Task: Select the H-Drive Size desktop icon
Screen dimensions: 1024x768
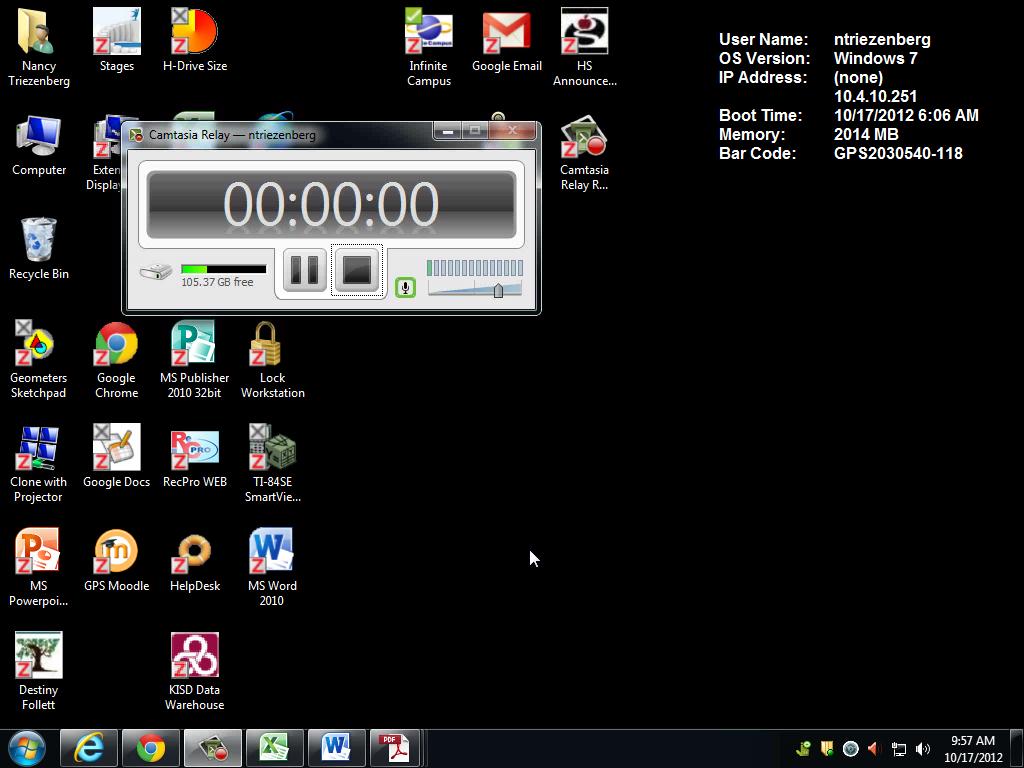Action: (x=195, y=40)
